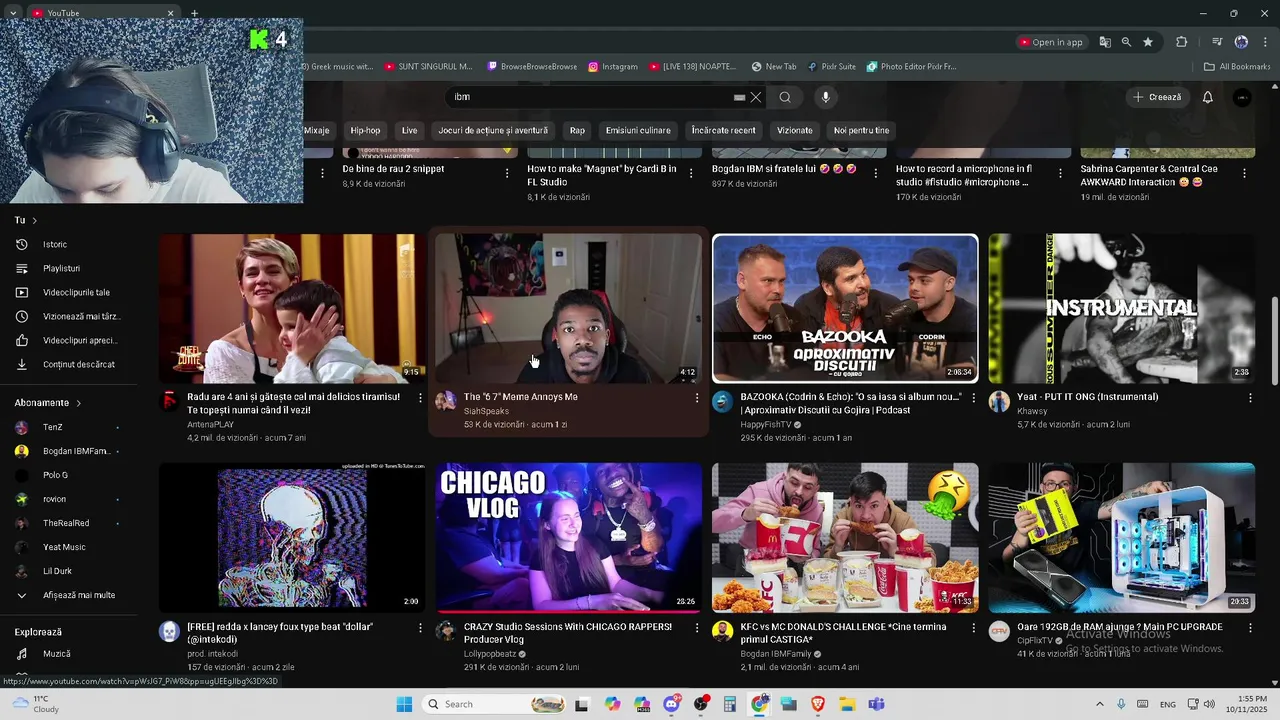The image size is (1280, 720).
Task: Select the Vizionate filter chip
Action: (795, 130)
